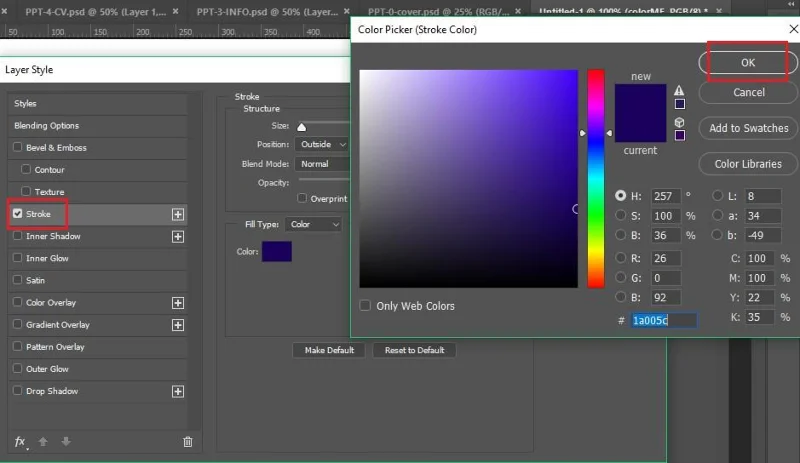The image size is (800, 463).
Task: Open the stroke Position dropdown
Action: (322, 144)
